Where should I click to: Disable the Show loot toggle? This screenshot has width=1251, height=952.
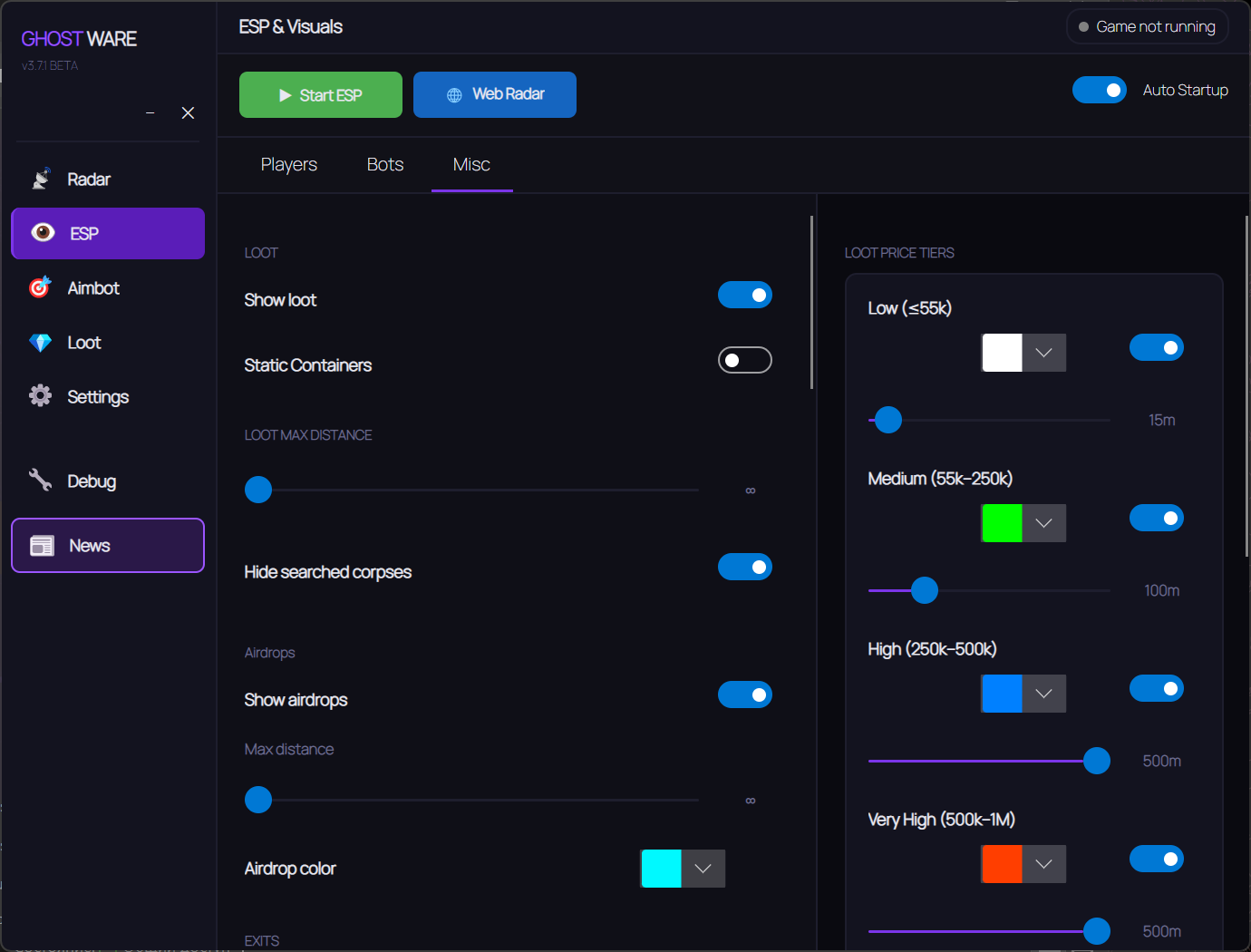tap(745, 295)
